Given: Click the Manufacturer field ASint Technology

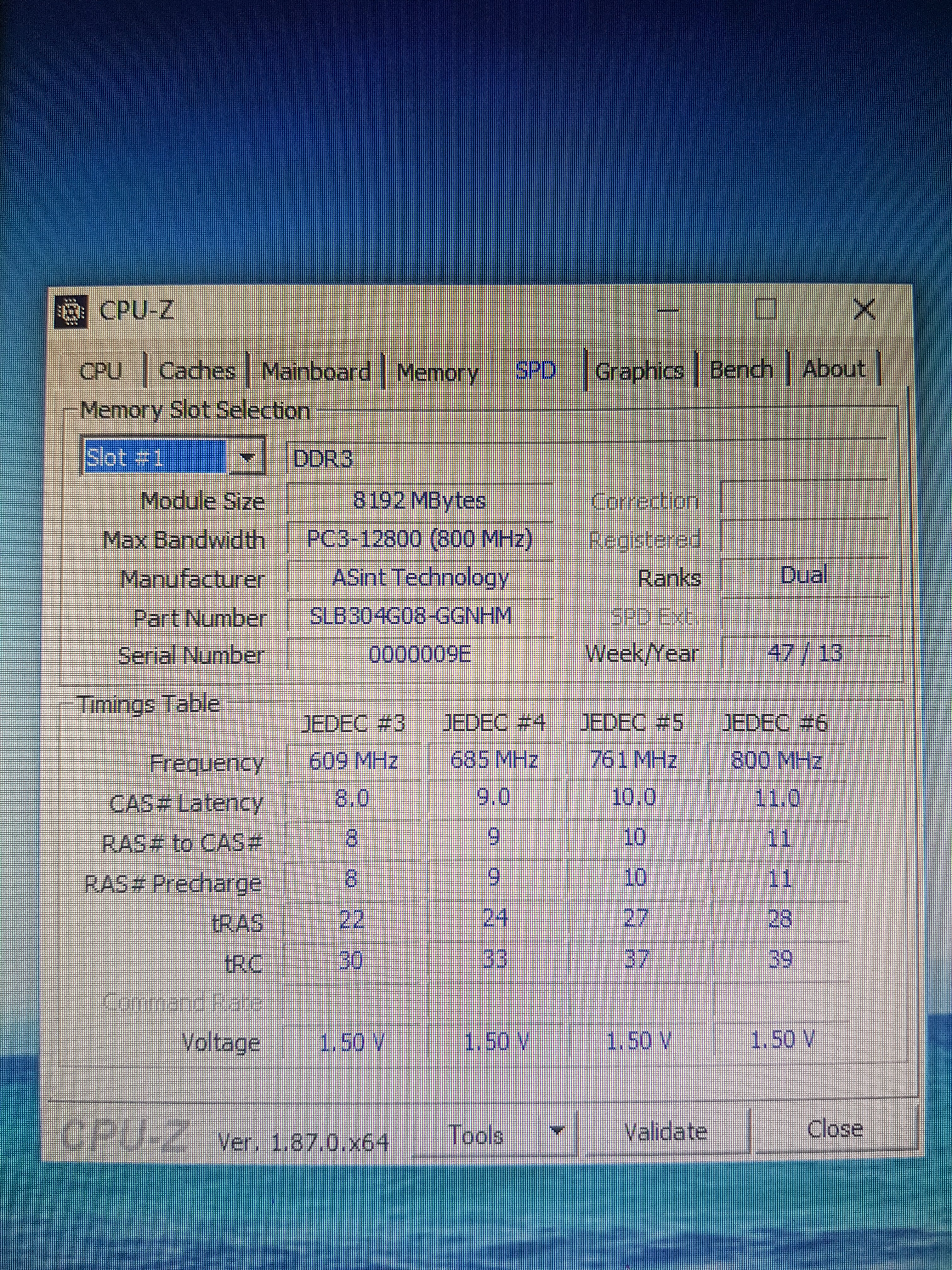Looking at the screenshot, I should [420, 578].
